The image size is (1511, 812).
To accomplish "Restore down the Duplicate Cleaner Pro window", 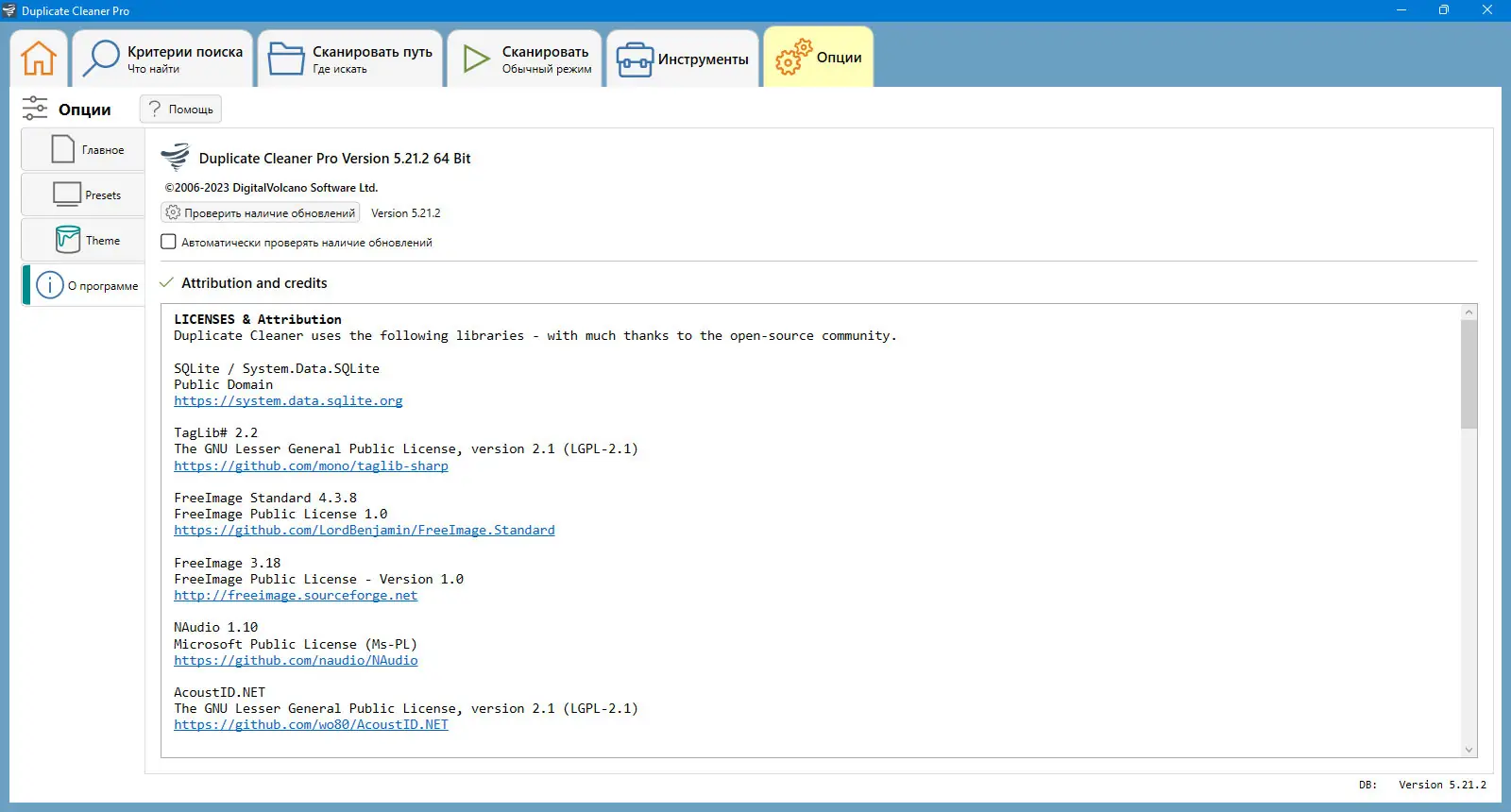I will click(x=1444, y=10).
